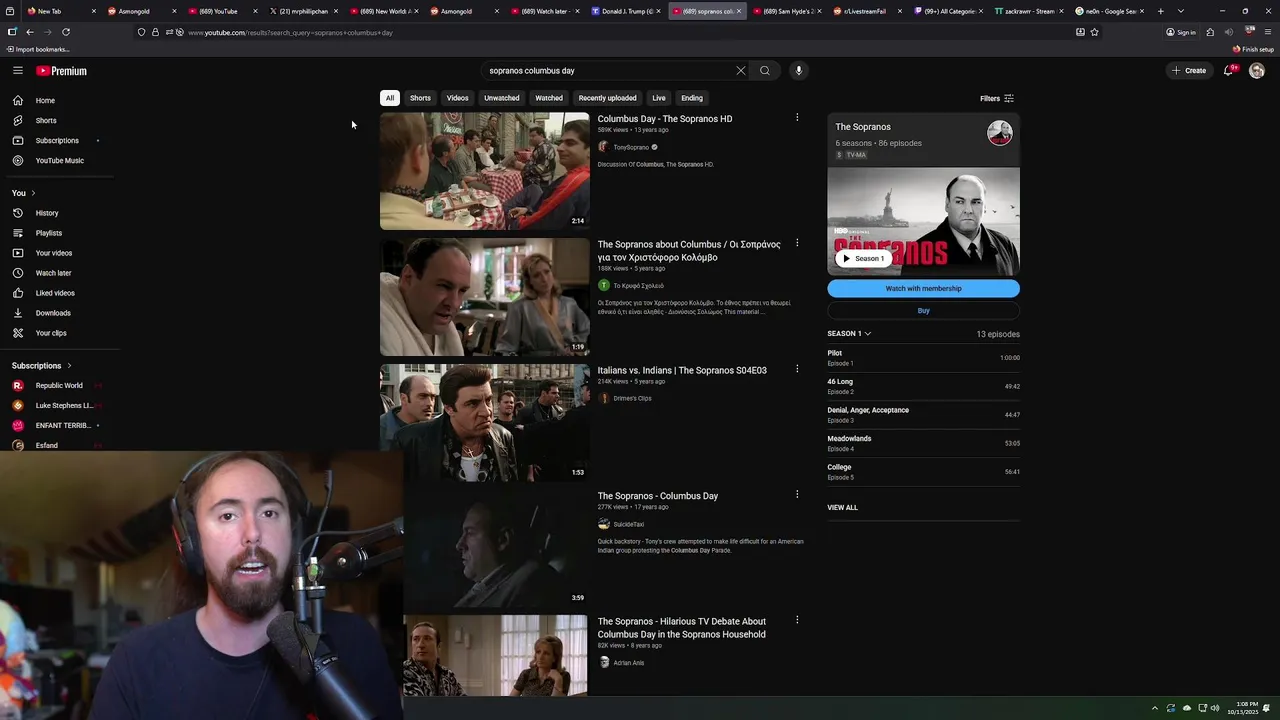The image size is (1280, 720).
Task: Switch to the Watch later browser tab
Action: (x=546, y=11)
